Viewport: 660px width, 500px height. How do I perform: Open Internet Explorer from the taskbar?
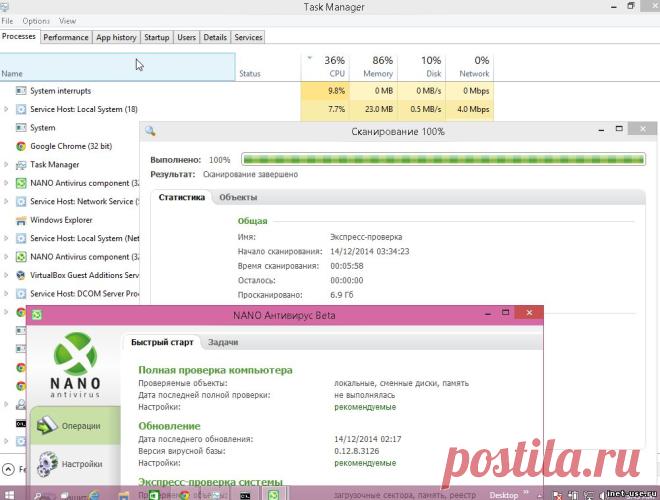coord(93,495)
